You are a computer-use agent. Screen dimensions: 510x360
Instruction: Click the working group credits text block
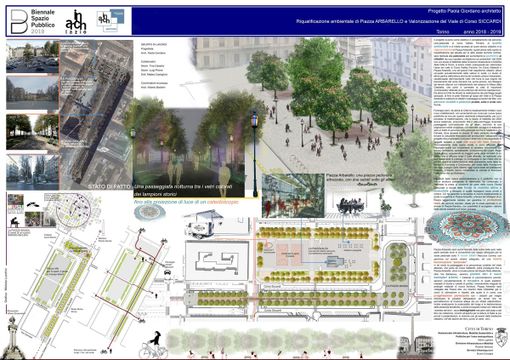[x=155, y=66]
